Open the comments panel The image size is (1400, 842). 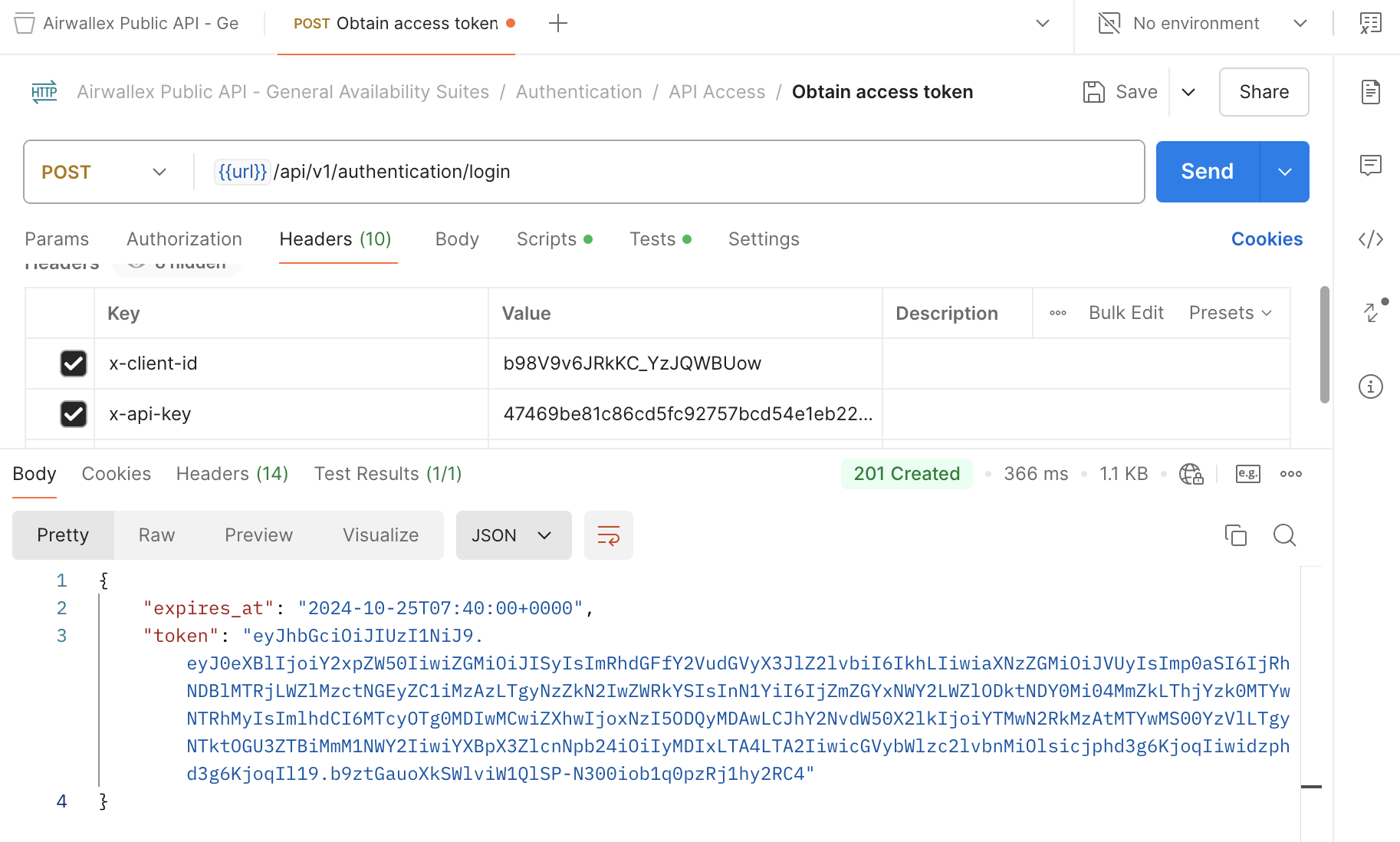click(1372, 166)
